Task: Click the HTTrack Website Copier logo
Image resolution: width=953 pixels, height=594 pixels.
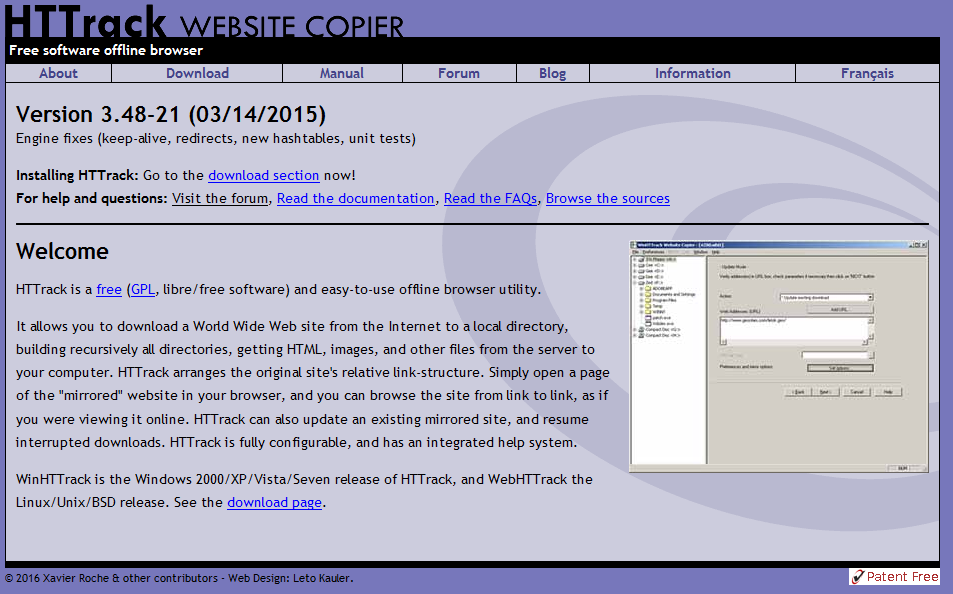Action: click(x=204, y=22)
